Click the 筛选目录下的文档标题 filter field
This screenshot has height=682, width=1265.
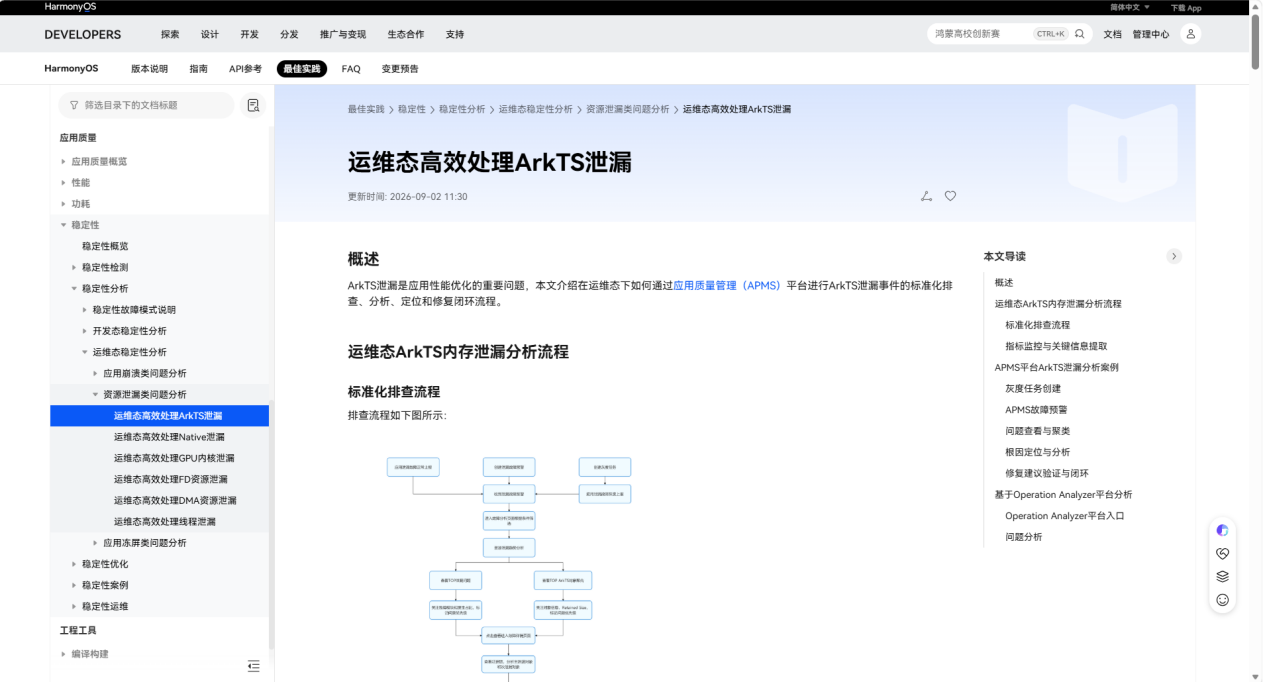click(x=146, y=105)
